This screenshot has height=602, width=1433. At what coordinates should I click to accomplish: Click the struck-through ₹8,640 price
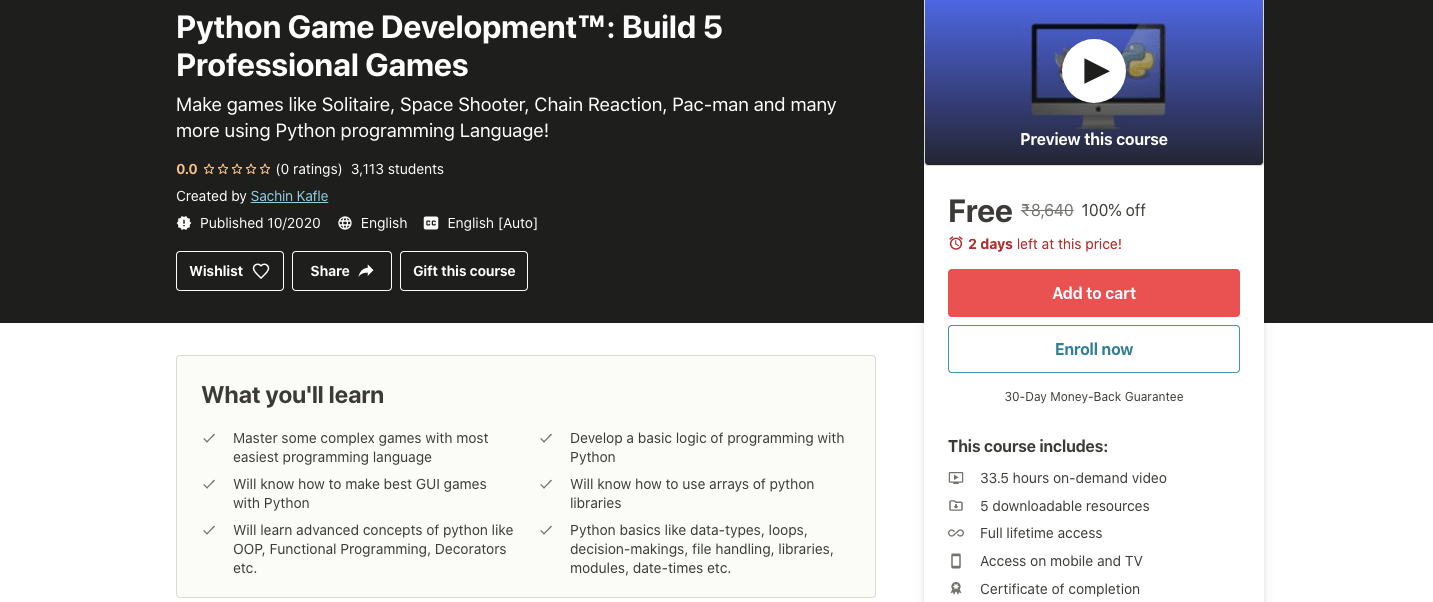click(1047, 210)
